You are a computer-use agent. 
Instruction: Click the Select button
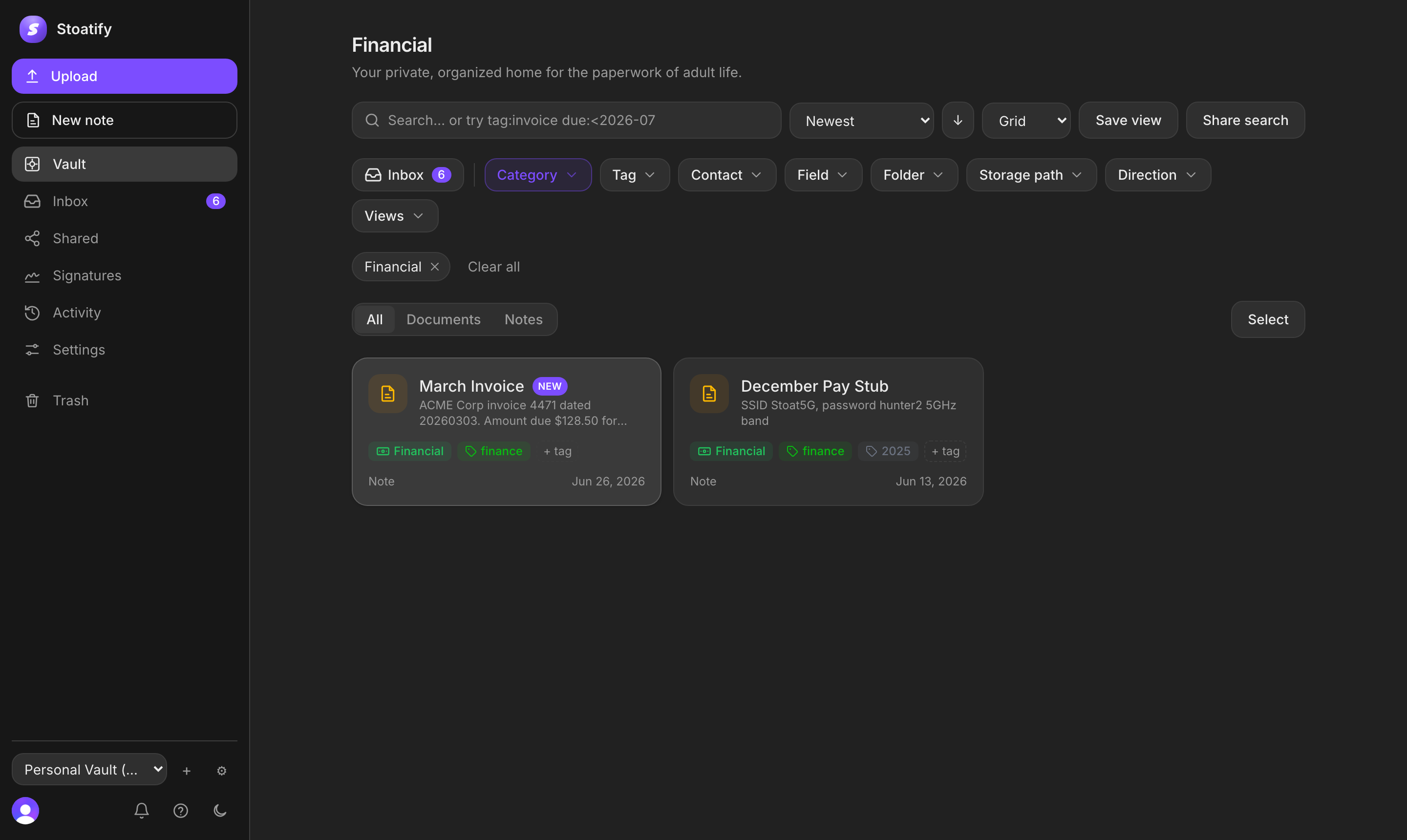pyautogui.click(x=1268, y=319)
